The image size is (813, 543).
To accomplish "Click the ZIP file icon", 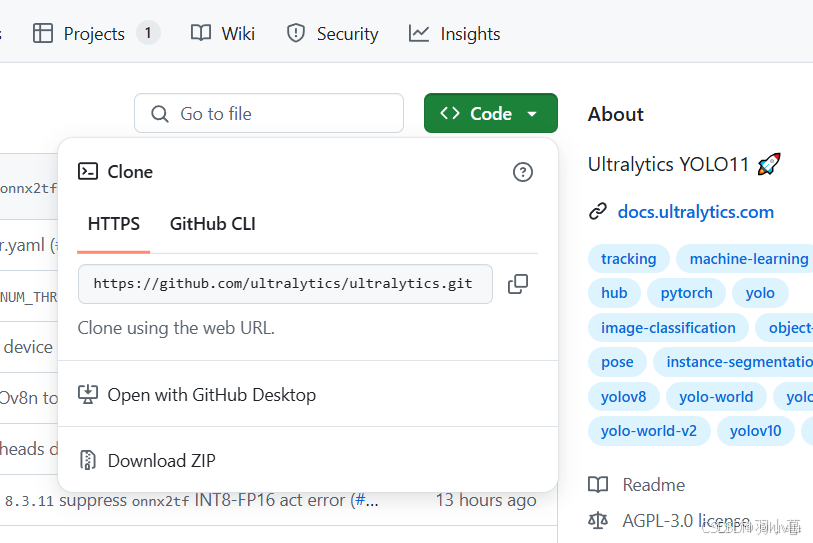I will pos(88,460).
